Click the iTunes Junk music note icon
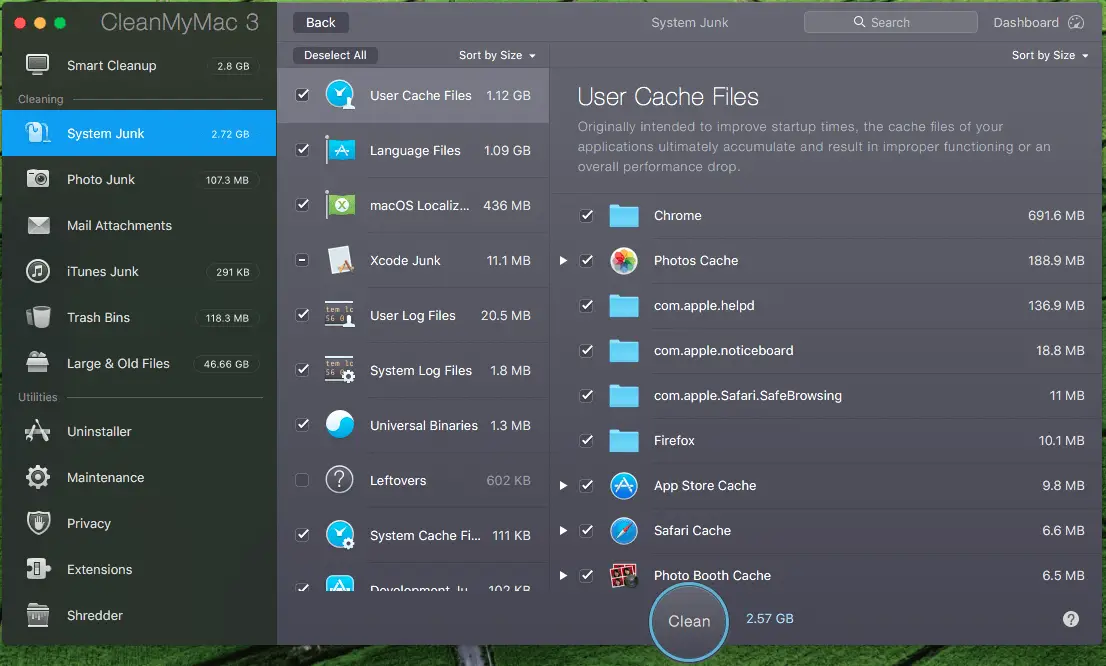The height and width of the screenshot is (666, 1106). 38,271
